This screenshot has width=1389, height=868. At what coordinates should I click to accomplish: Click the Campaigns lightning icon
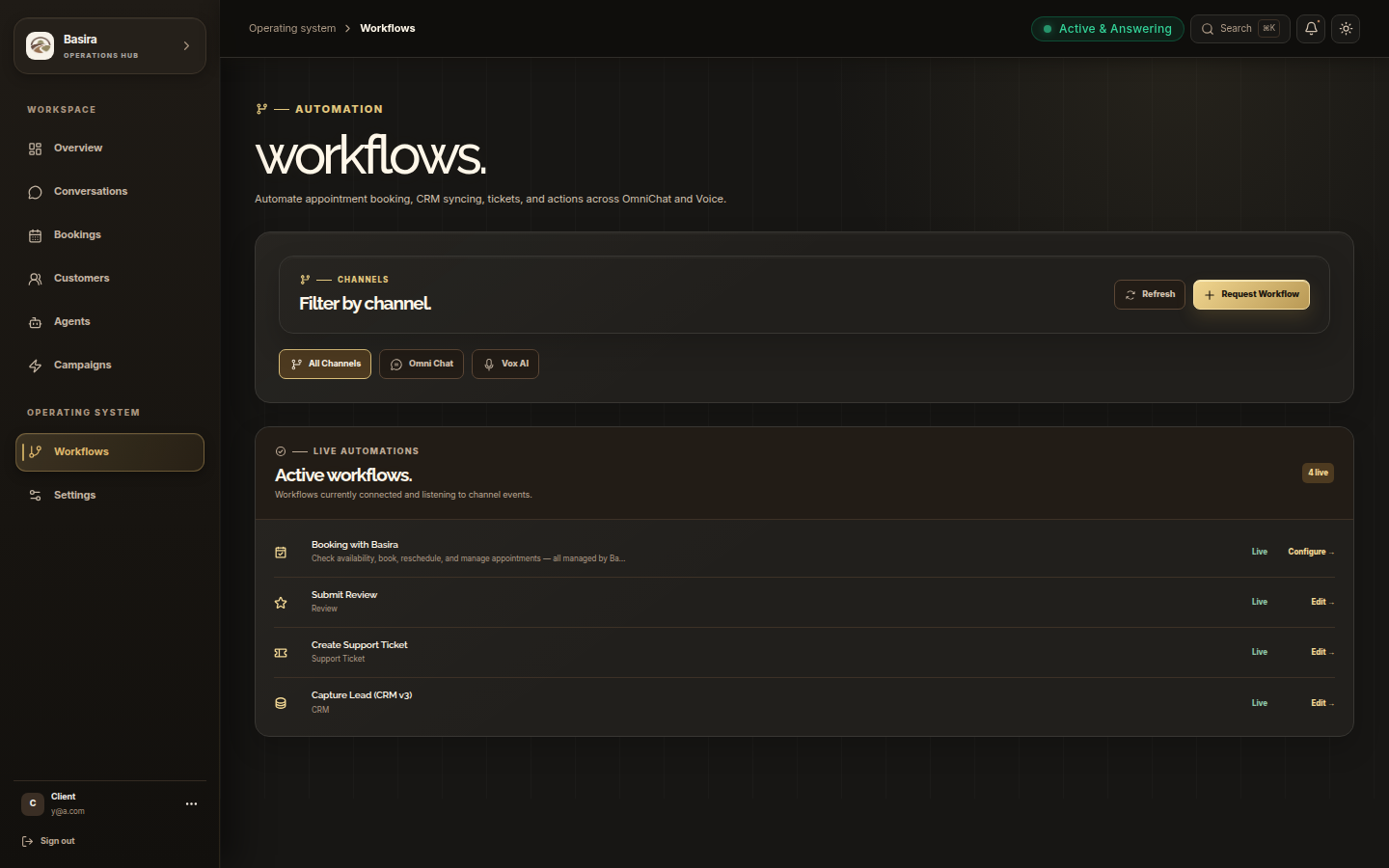pyautogui.click(x=35, y=366)
